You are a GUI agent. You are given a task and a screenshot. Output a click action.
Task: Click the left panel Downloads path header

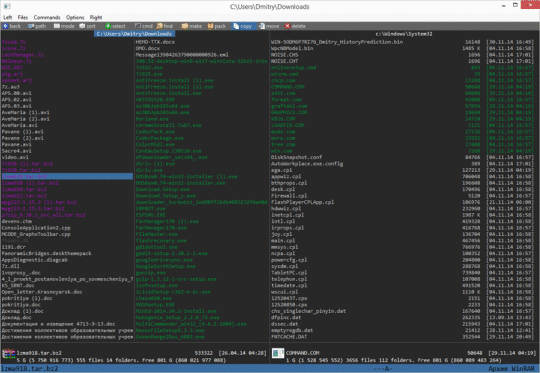134,34
